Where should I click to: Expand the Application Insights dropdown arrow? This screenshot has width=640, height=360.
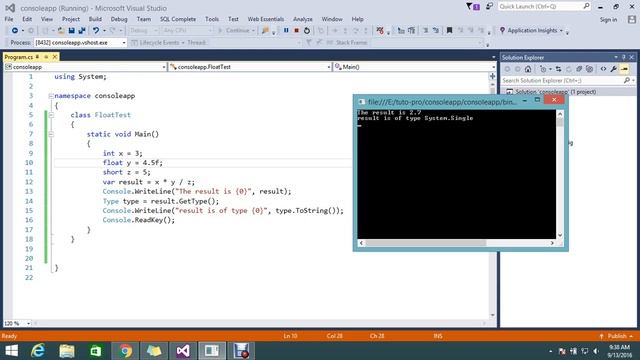(x=561, y=31)
